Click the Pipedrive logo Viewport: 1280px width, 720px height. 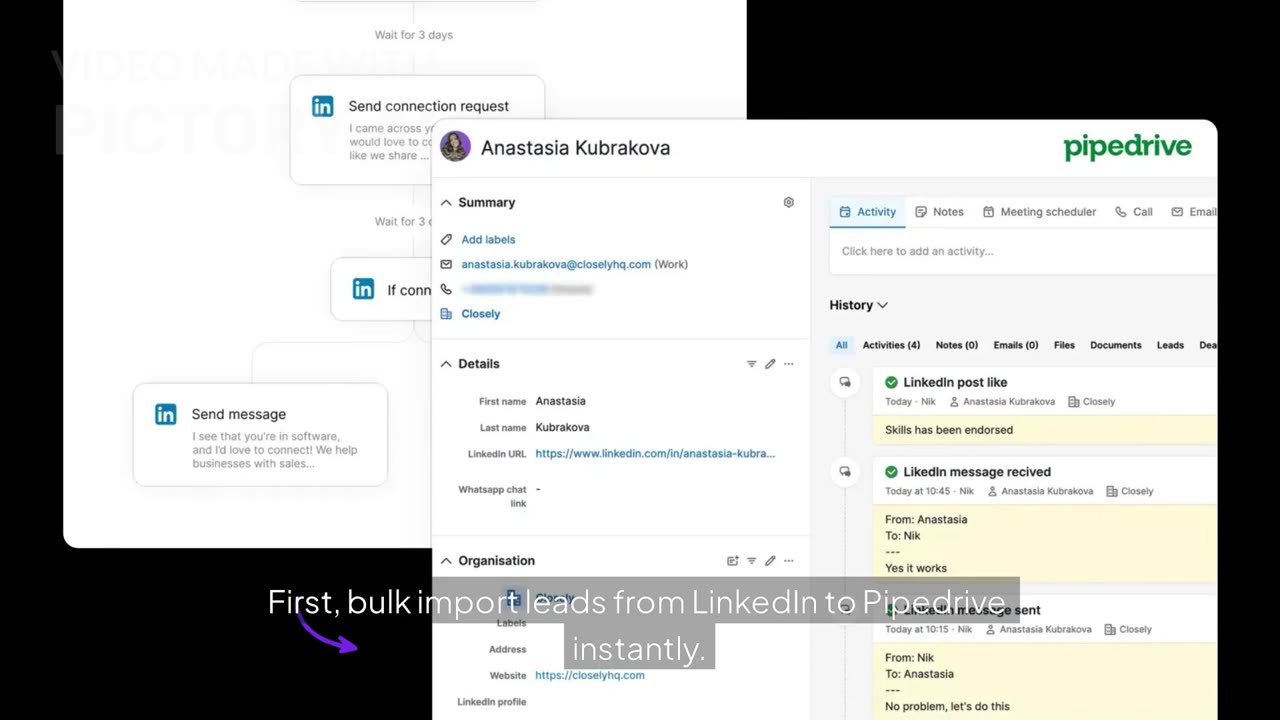1128,147
